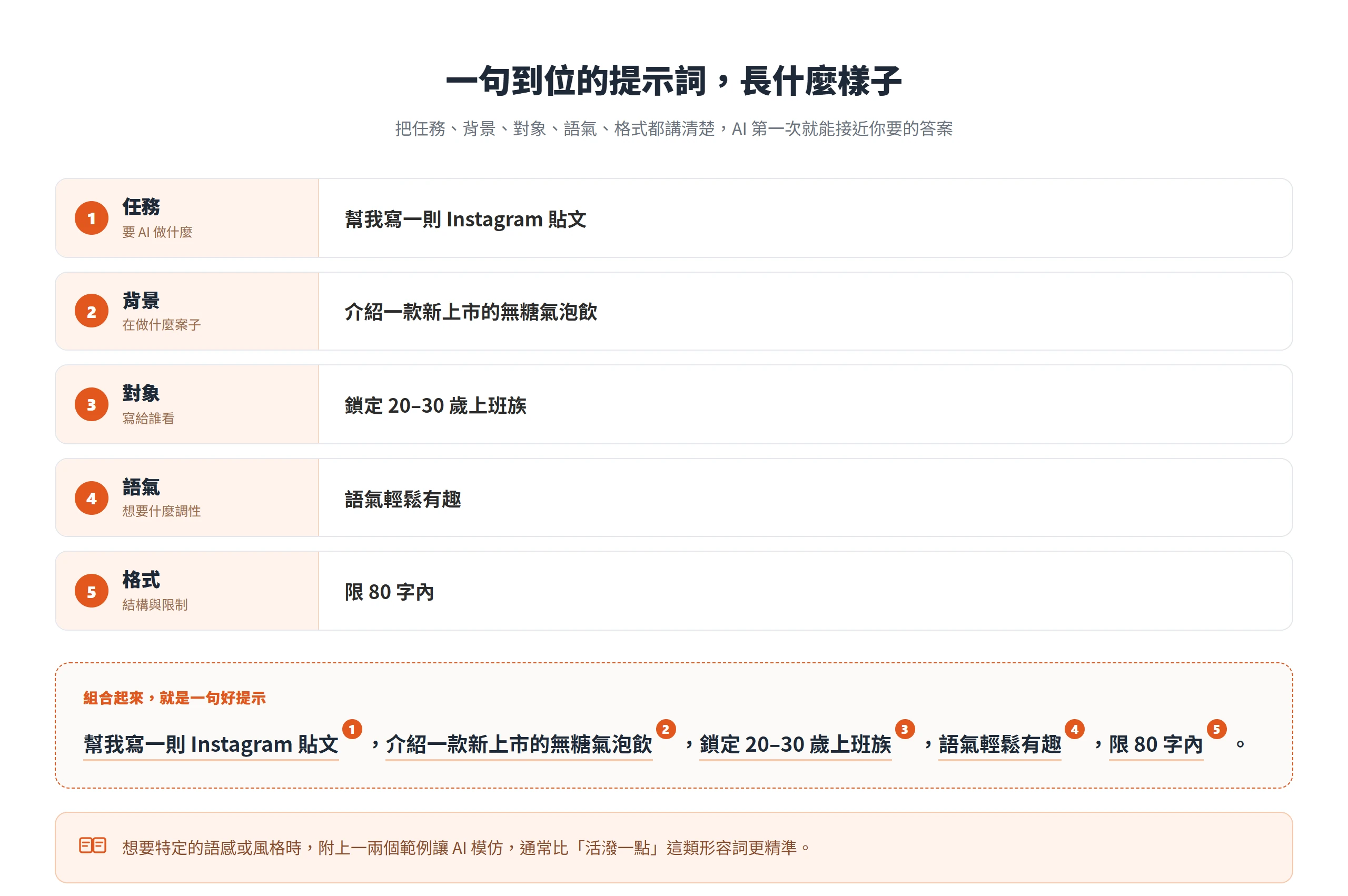This screenshot has width=1348, height=896.
Task: Click superscript badge 4 after underlined 語氣輕鬆有趣
Action: coord(1075,729)
